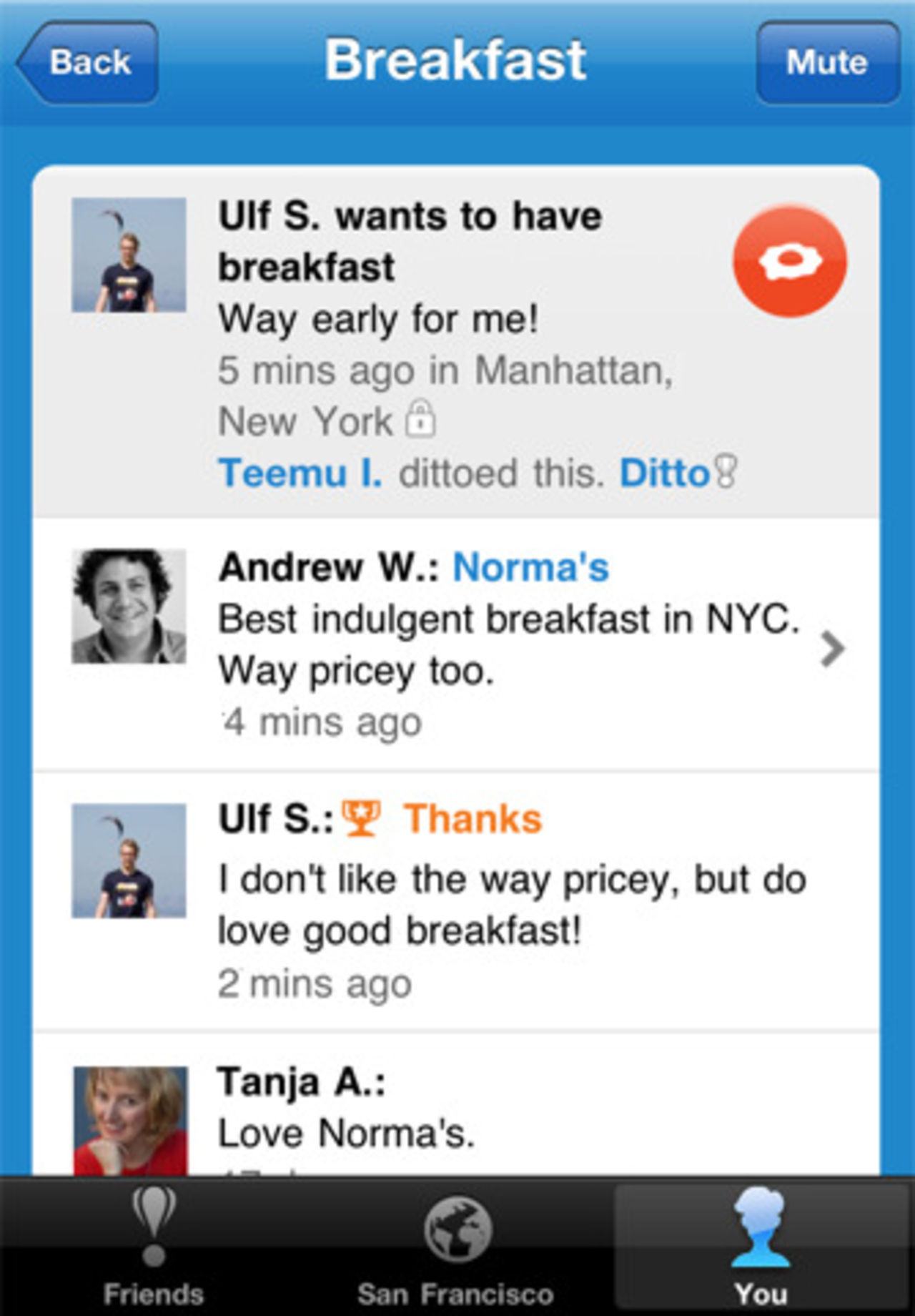Switch to the San Francisco tab label

(456, 1294)
